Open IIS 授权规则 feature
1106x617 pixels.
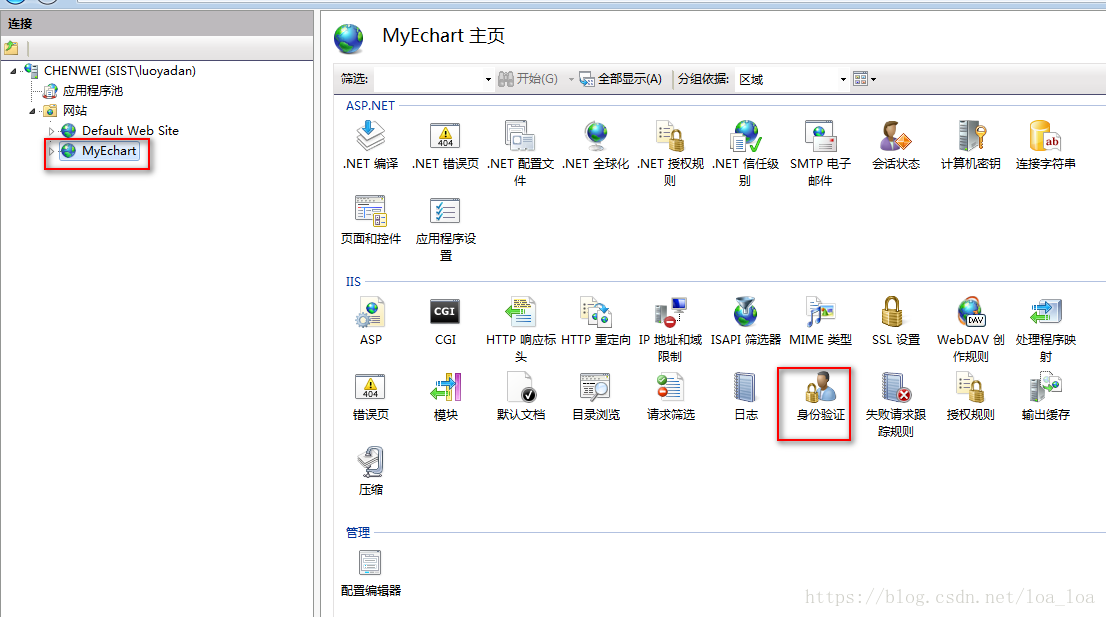(971, 397)
